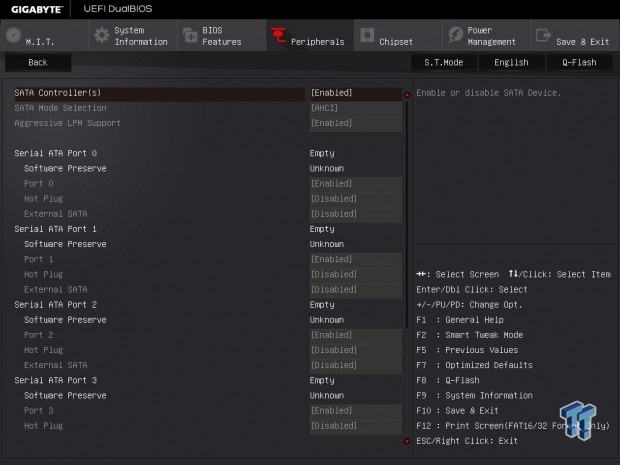Click the settings list scrollbar
The image size is (620, 465).
coord(407,214)
